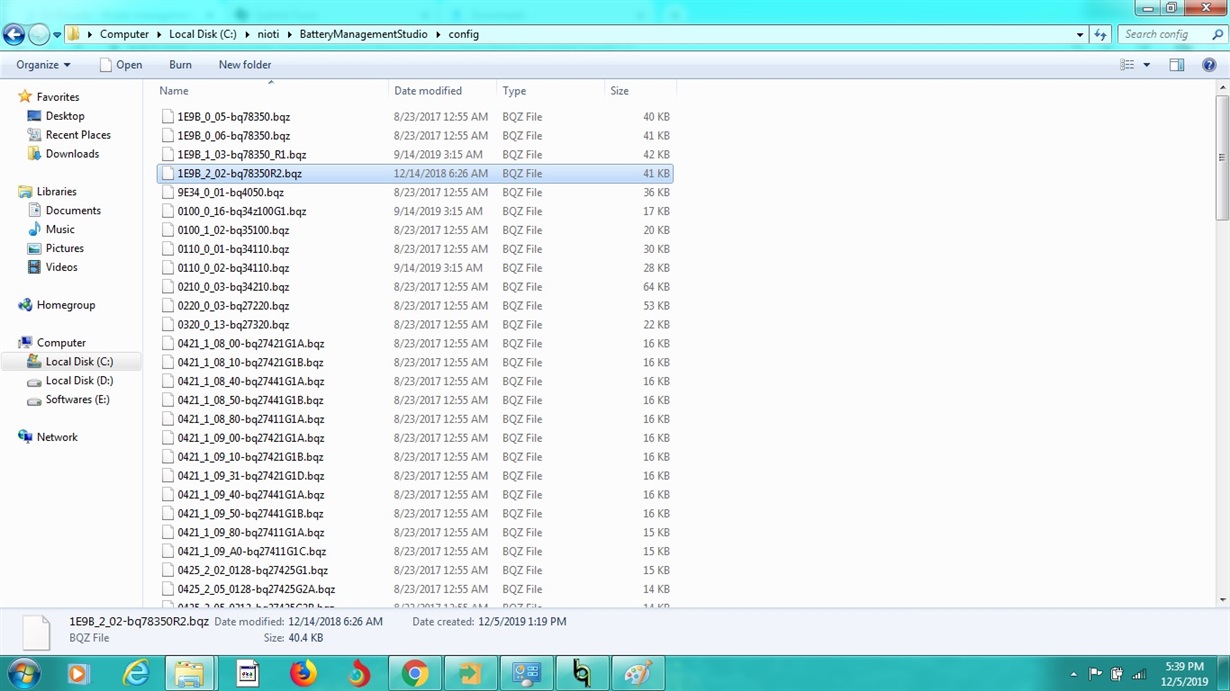Open the view options dropdown arrow
The image size is (1230, 691).
click(1146, 65)
